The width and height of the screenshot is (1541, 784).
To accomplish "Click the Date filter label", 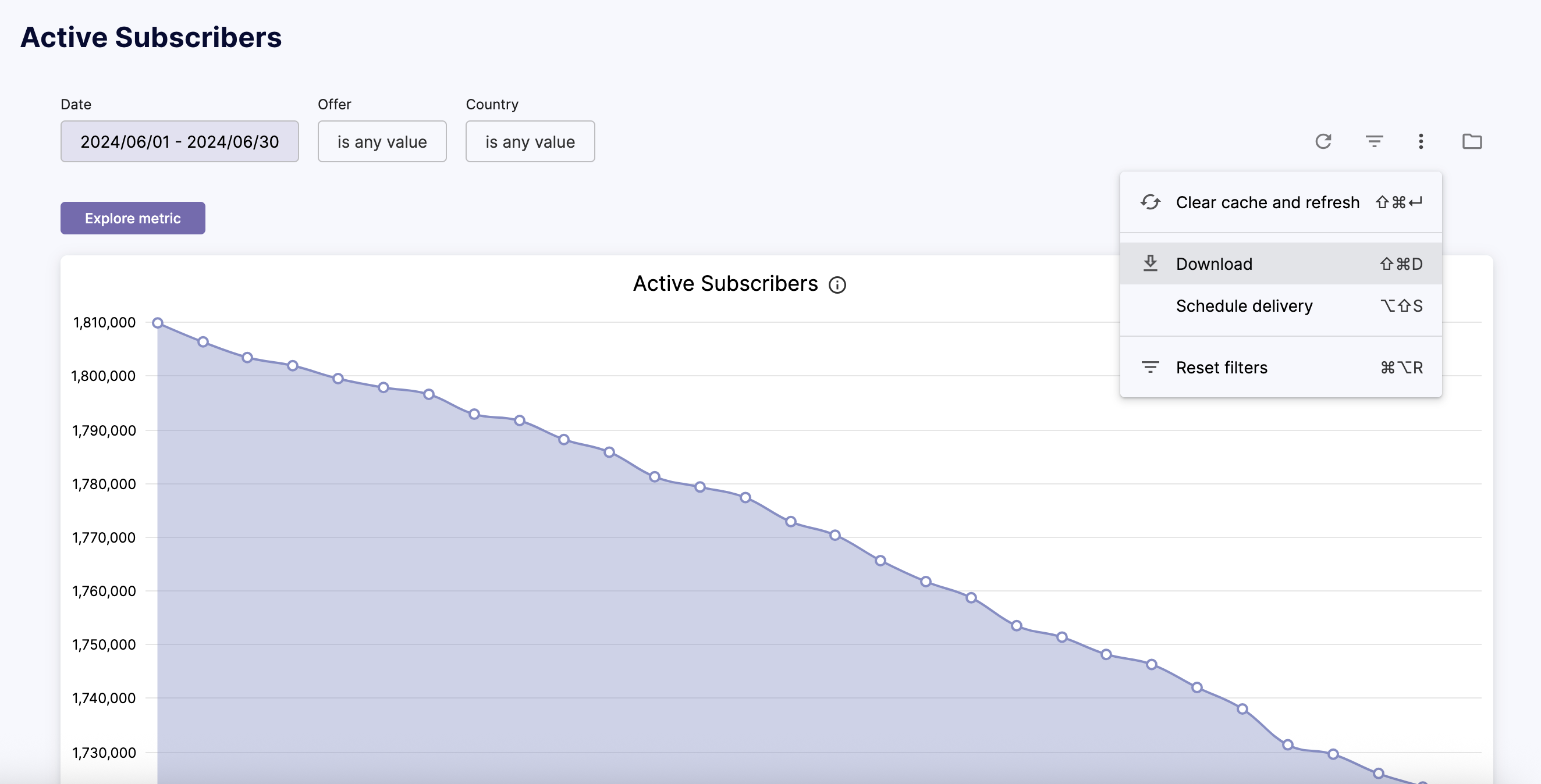I will [76, 105].
